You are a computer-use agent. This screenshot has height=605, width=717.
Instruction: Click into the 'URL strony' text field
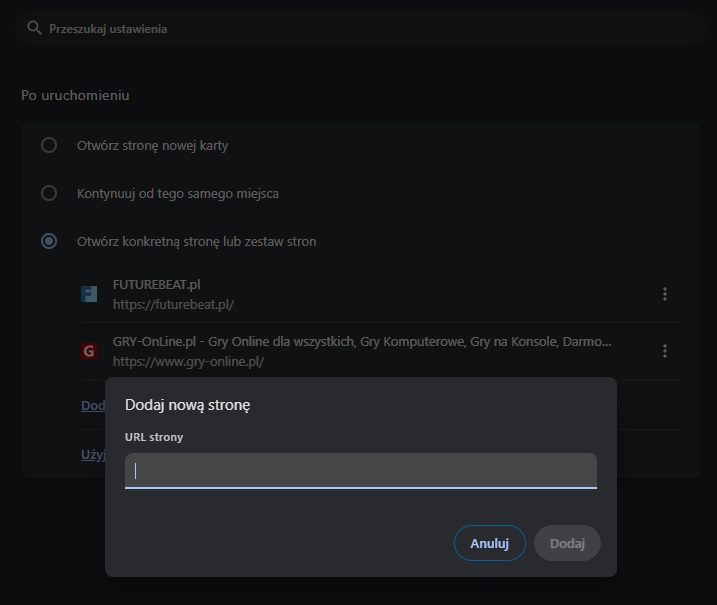(360, 470)
